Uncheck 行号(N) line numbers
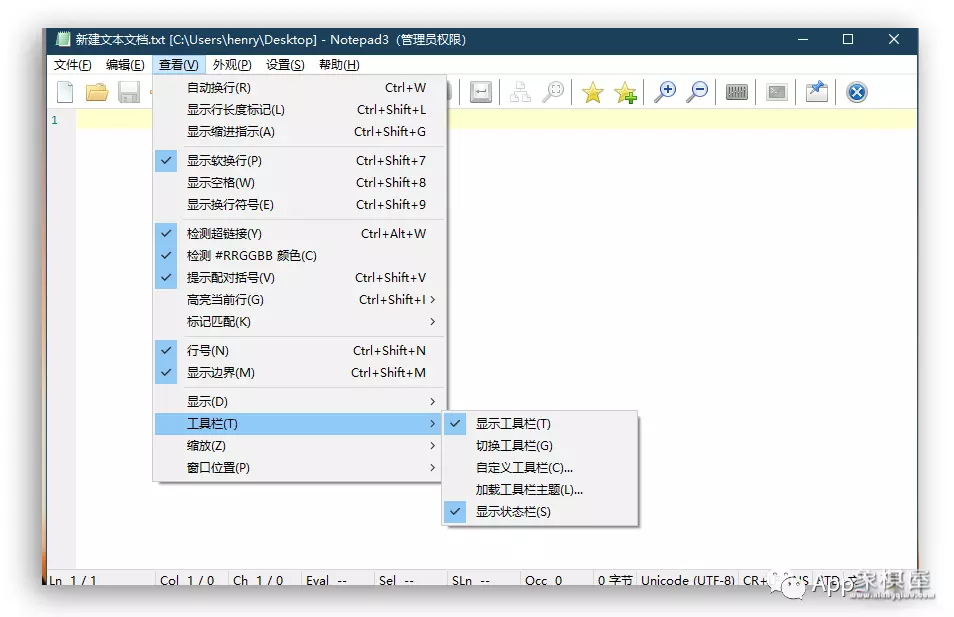This screenshot has height=617, width=954. tap(300, 350)
